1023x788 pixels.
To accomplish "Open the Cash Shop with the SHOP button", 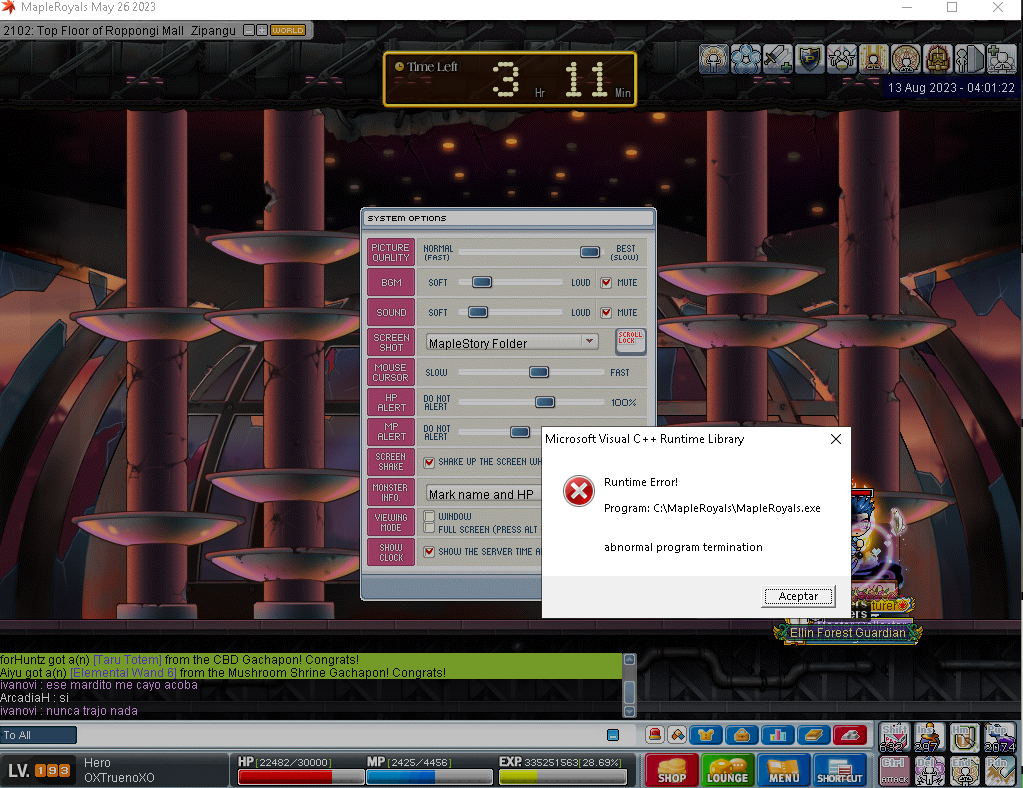I will 672,771.
